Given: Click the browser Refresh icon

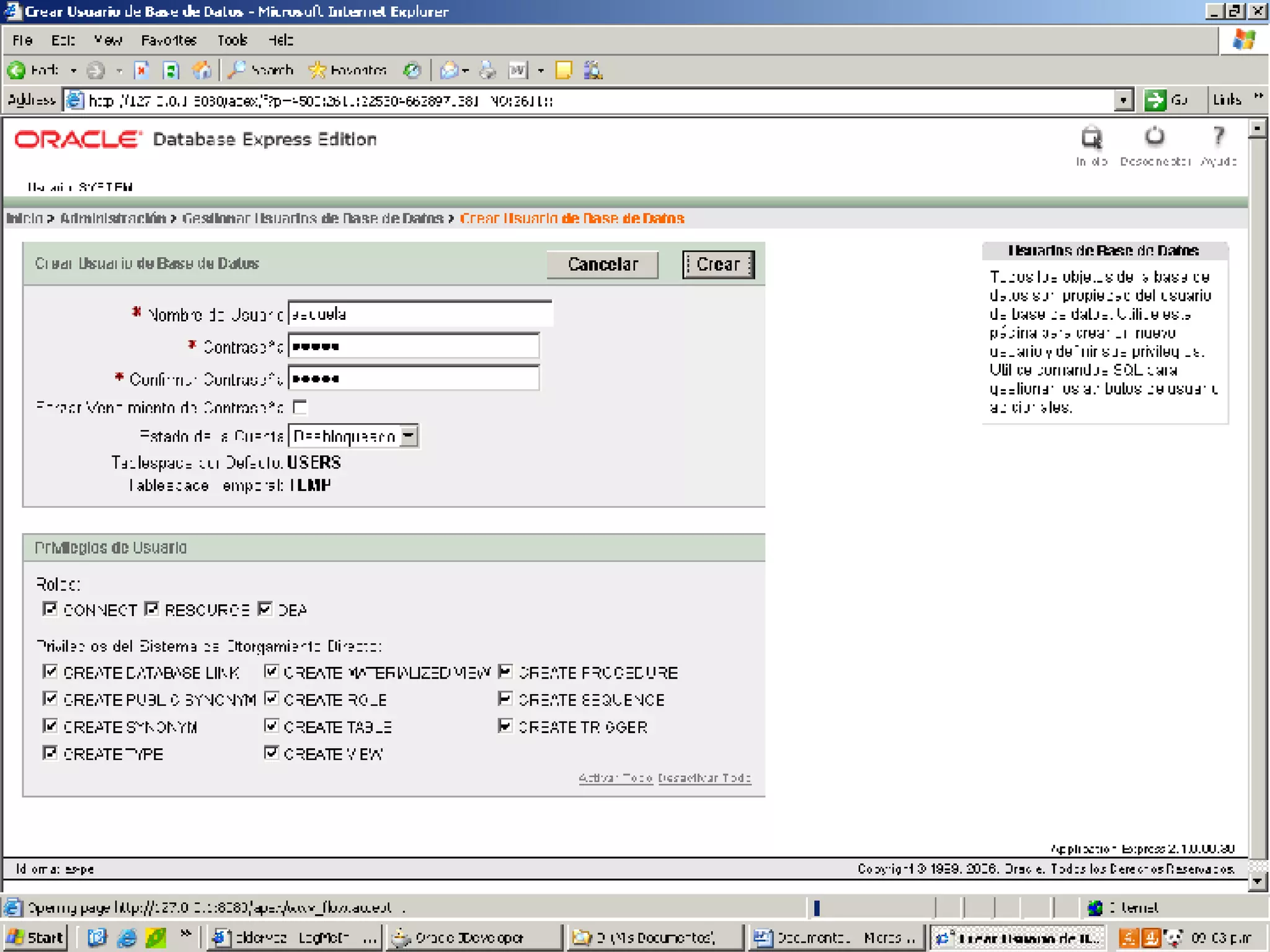Looking at the screenshot, I should pyautogui.click(x=171, y=71).
